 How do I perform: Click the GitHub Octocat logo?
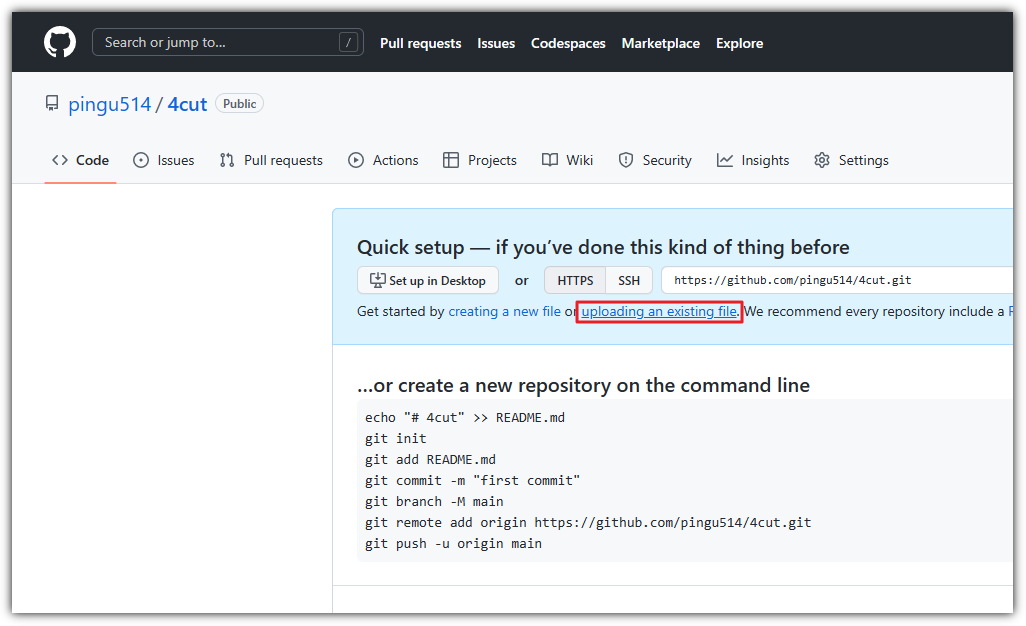(x=60, y=43)
